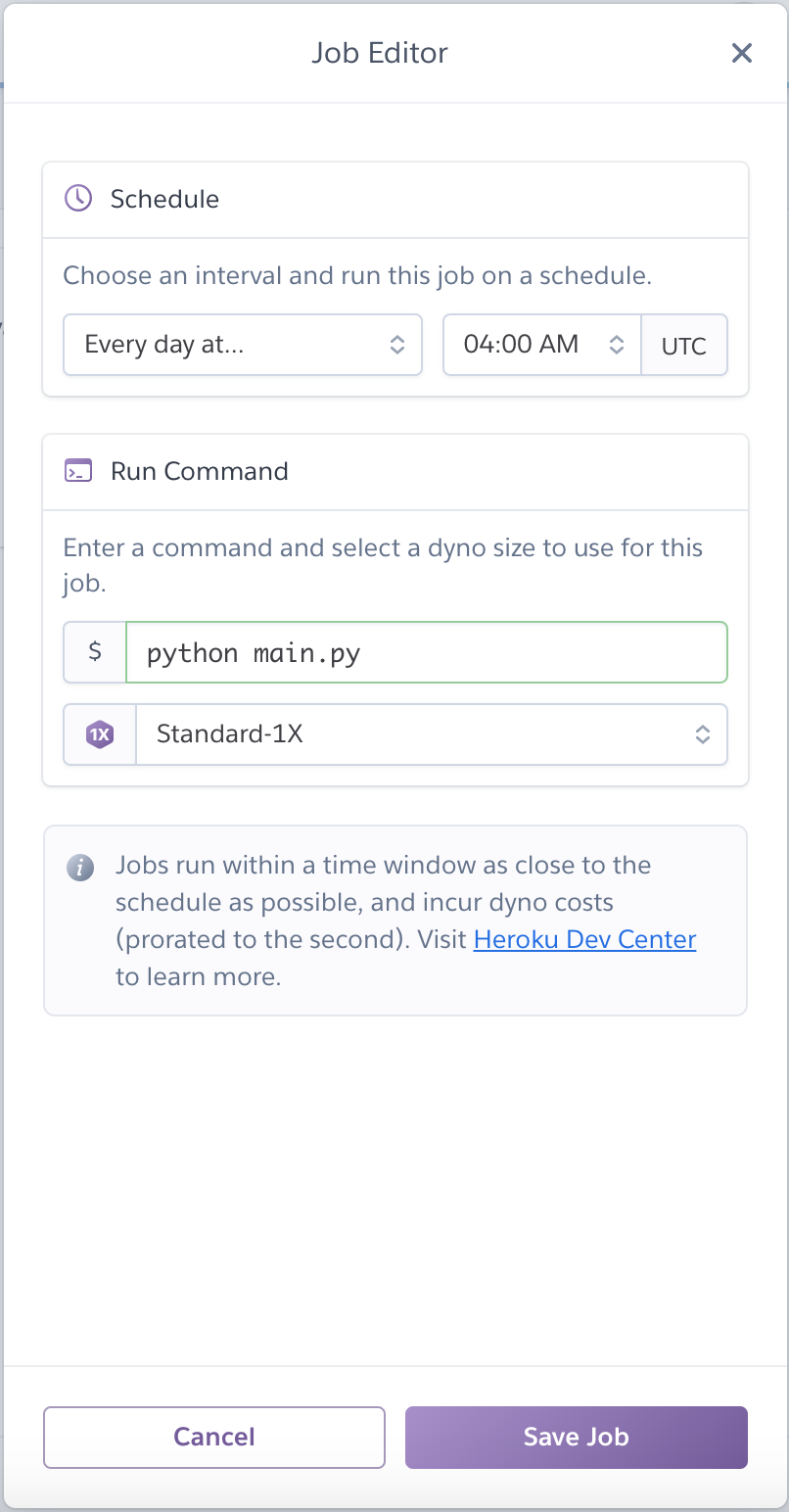Click the Schedule section header
This screenshot has height=1512, width=789.
coord(164,199)
